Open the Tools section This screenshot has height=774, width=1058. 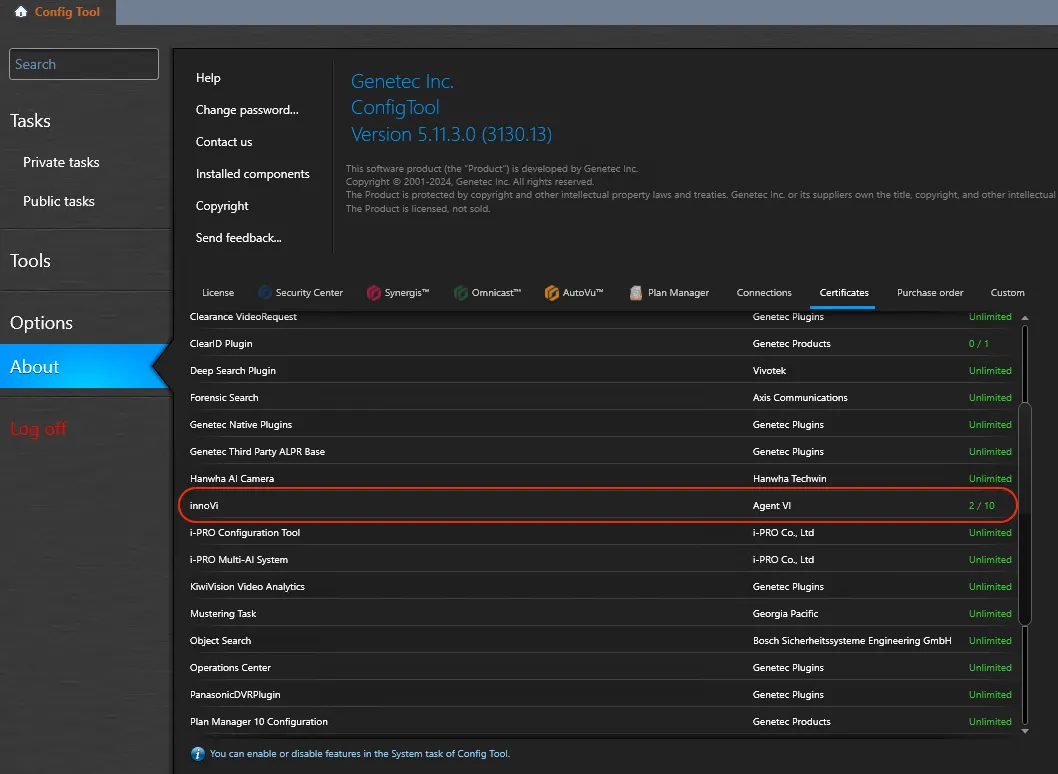30,260
